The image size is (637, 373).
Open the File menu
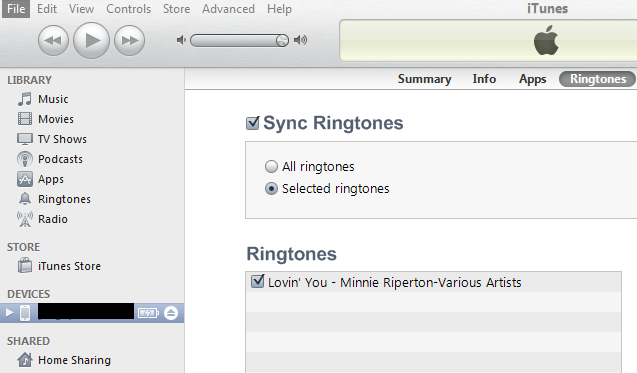tap(16, 9)
